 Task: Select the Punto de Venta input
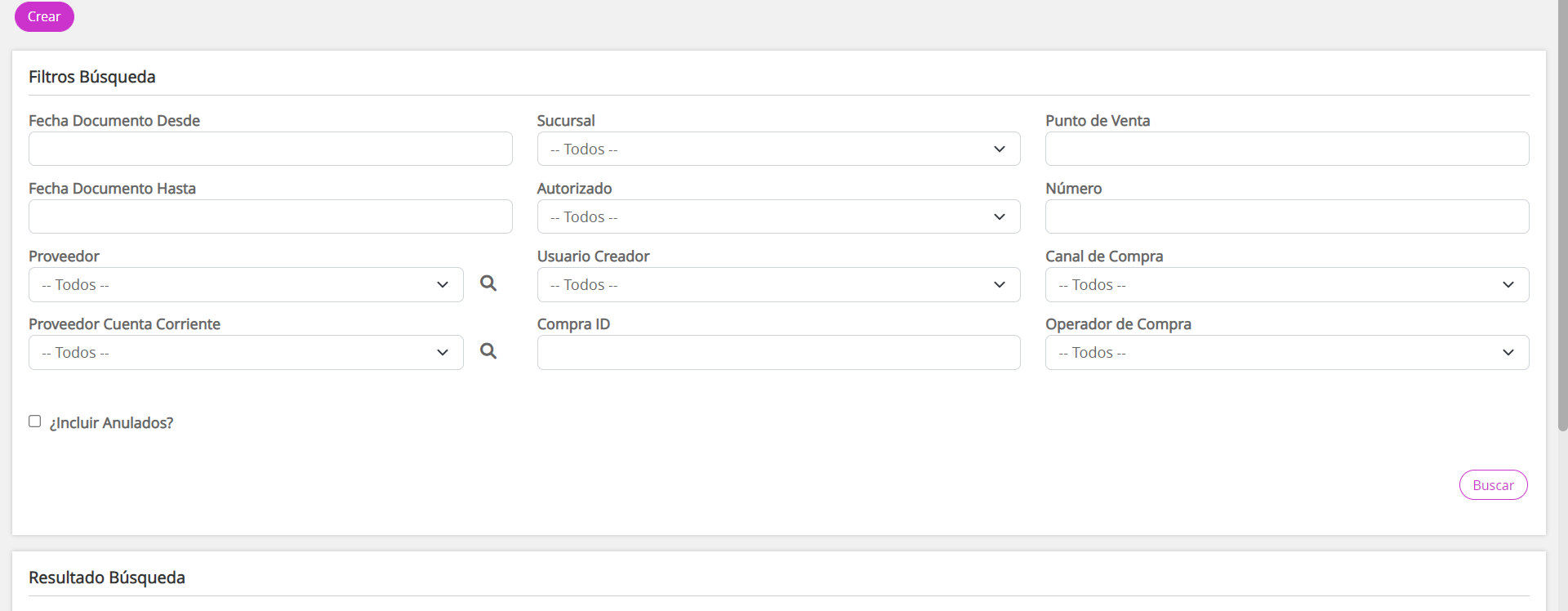tap(1286, 149)
